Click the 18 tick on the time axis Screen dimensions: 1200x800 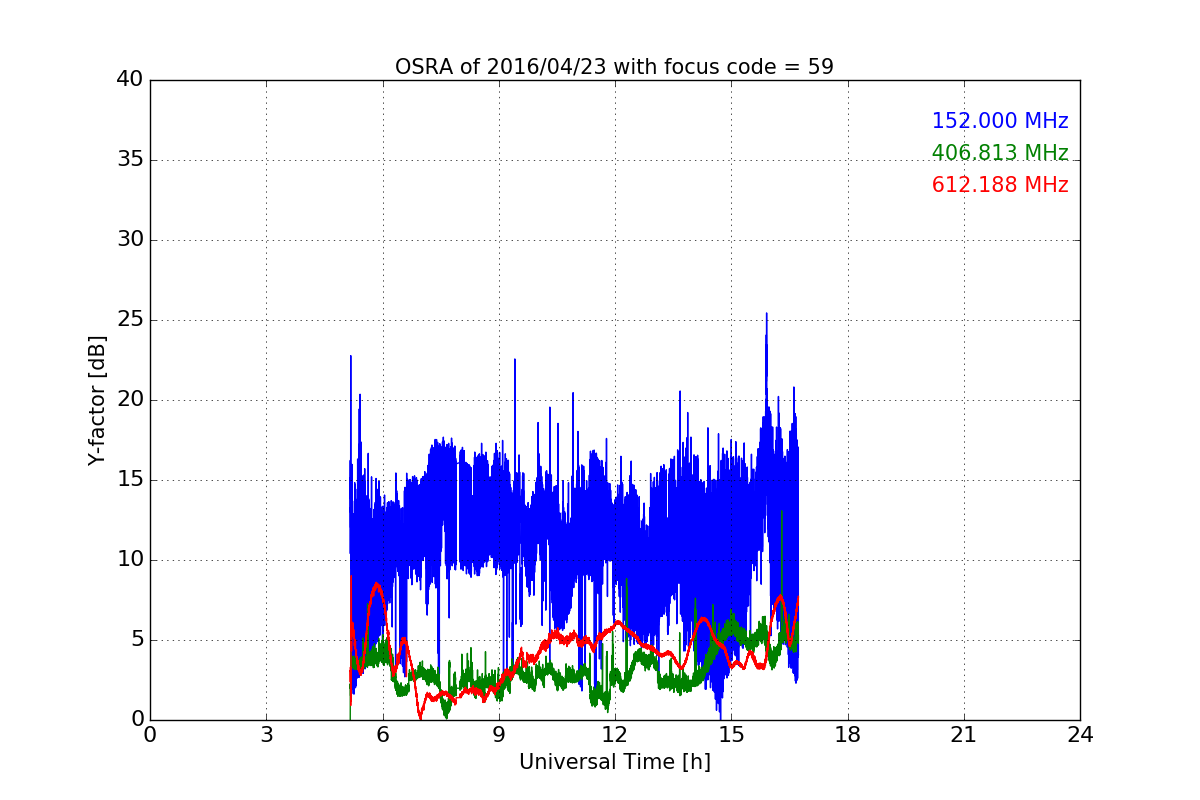[848, 735]
